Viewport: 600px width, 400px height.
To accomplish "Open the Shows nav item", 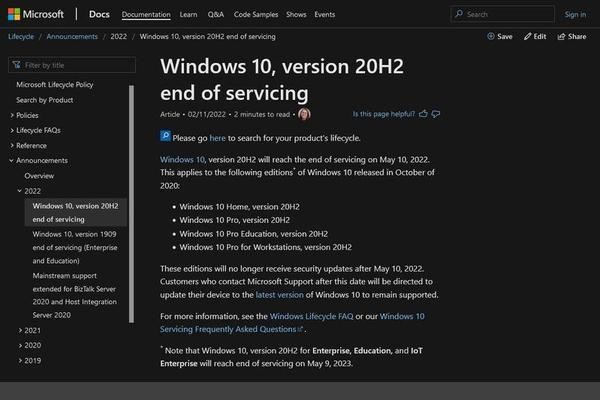I will 296,15.
